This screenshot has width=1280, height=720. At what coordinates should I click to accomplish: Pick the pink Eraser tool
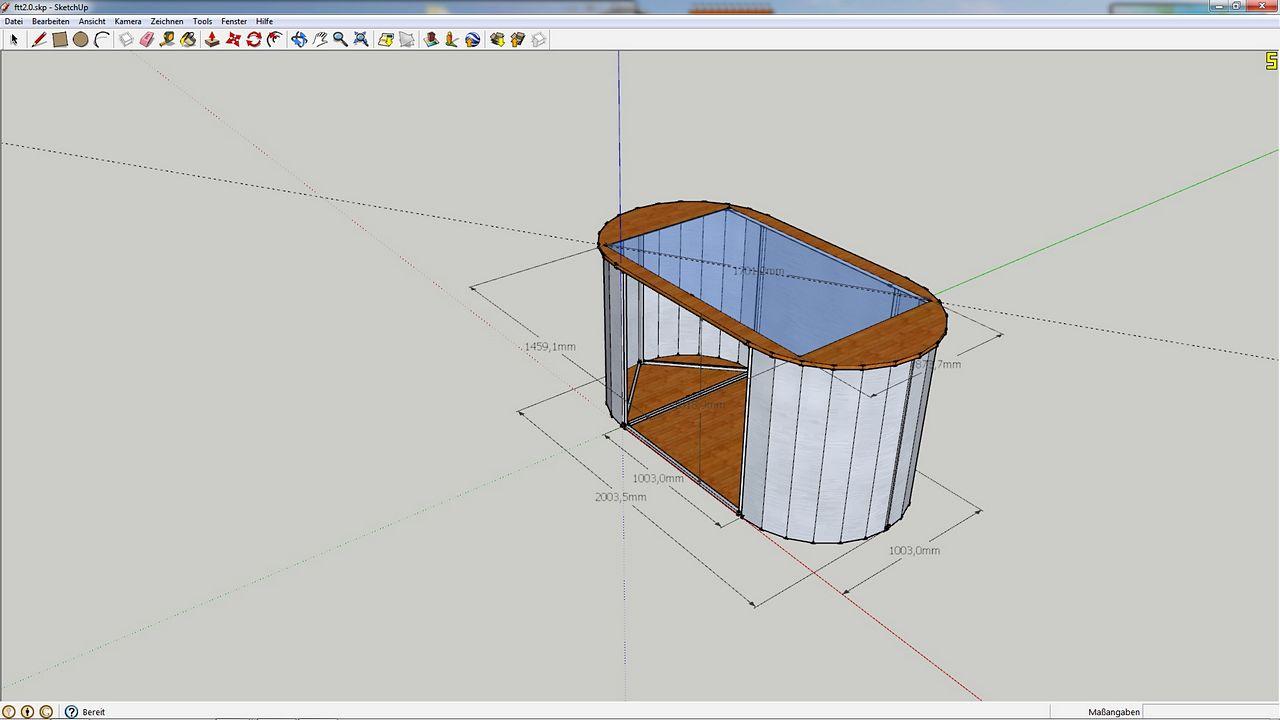pyautogui.click(x=147, y=40)
